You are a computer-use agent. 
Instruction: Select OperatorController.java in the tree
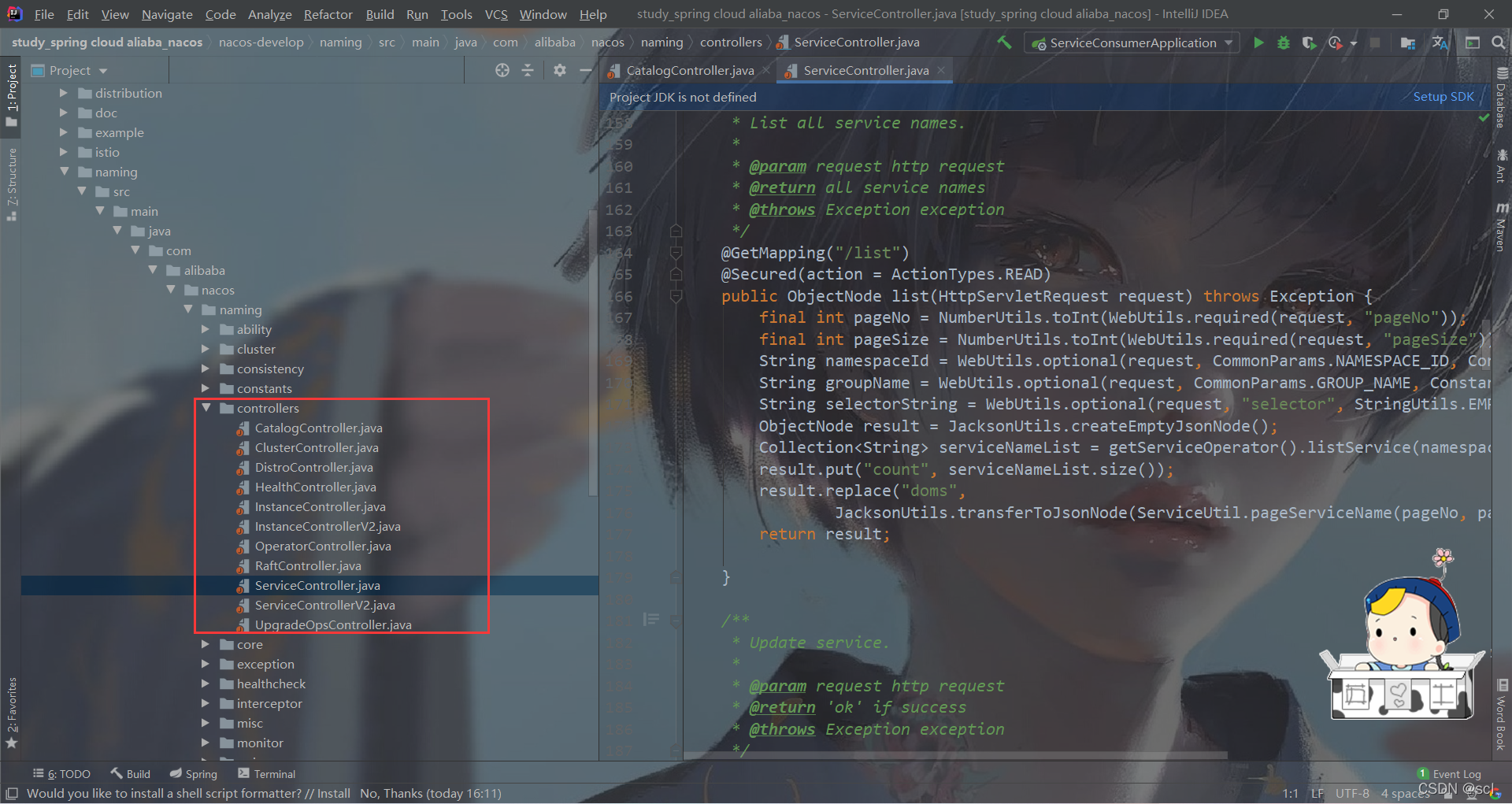point(323,546)
